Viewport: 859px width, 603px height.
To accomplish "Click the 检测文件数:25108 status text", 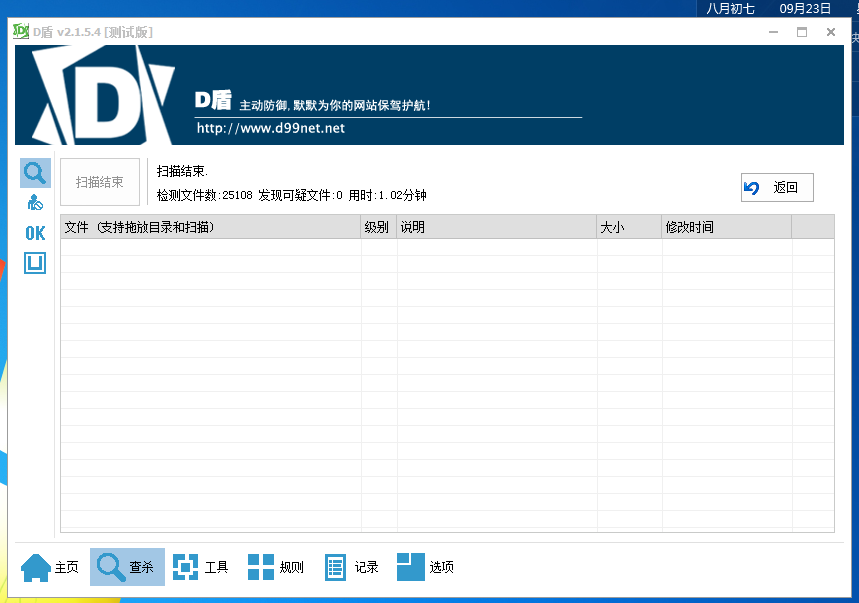I will click(205, 195).
